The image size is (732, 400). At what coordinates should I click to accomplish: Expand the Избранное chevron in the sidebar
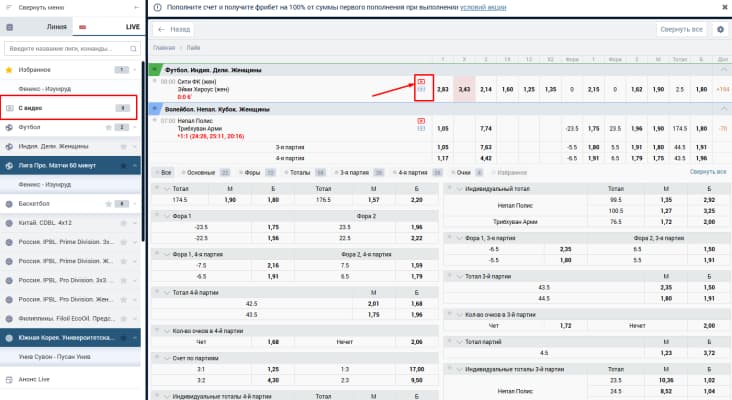point(135,70)
